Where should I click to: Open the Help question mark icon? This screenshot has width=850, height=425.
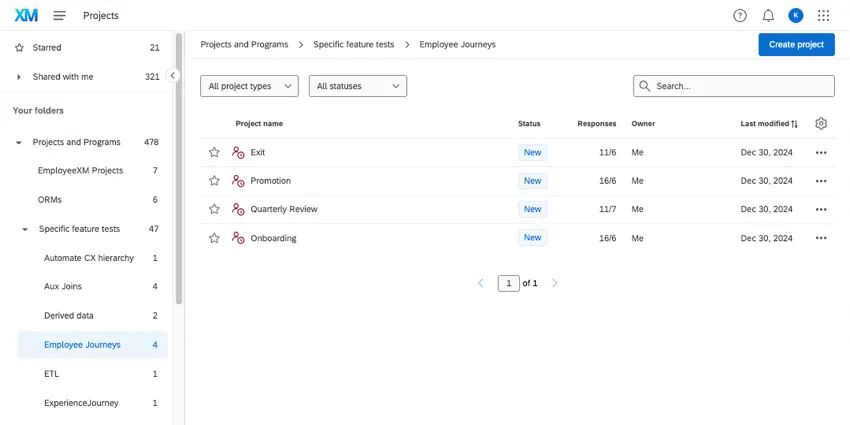(x=740, y=16)
